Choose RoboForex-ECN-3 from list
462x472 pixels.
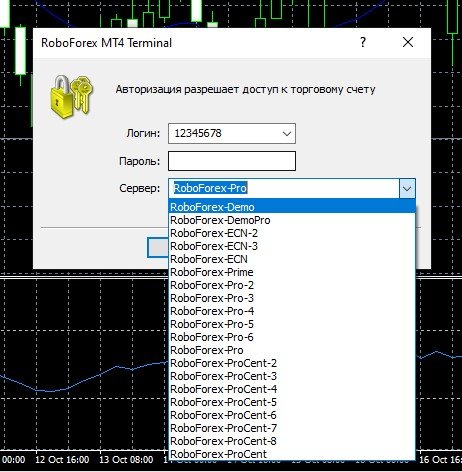coord(292,246)
